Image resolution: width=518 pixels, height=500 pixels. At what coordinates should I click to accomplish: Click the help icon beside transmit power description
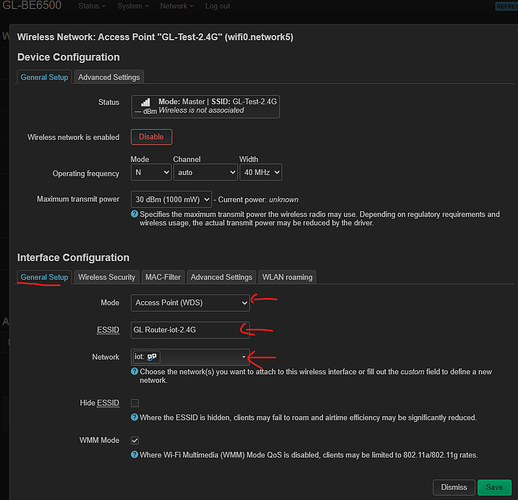[134, 214]
